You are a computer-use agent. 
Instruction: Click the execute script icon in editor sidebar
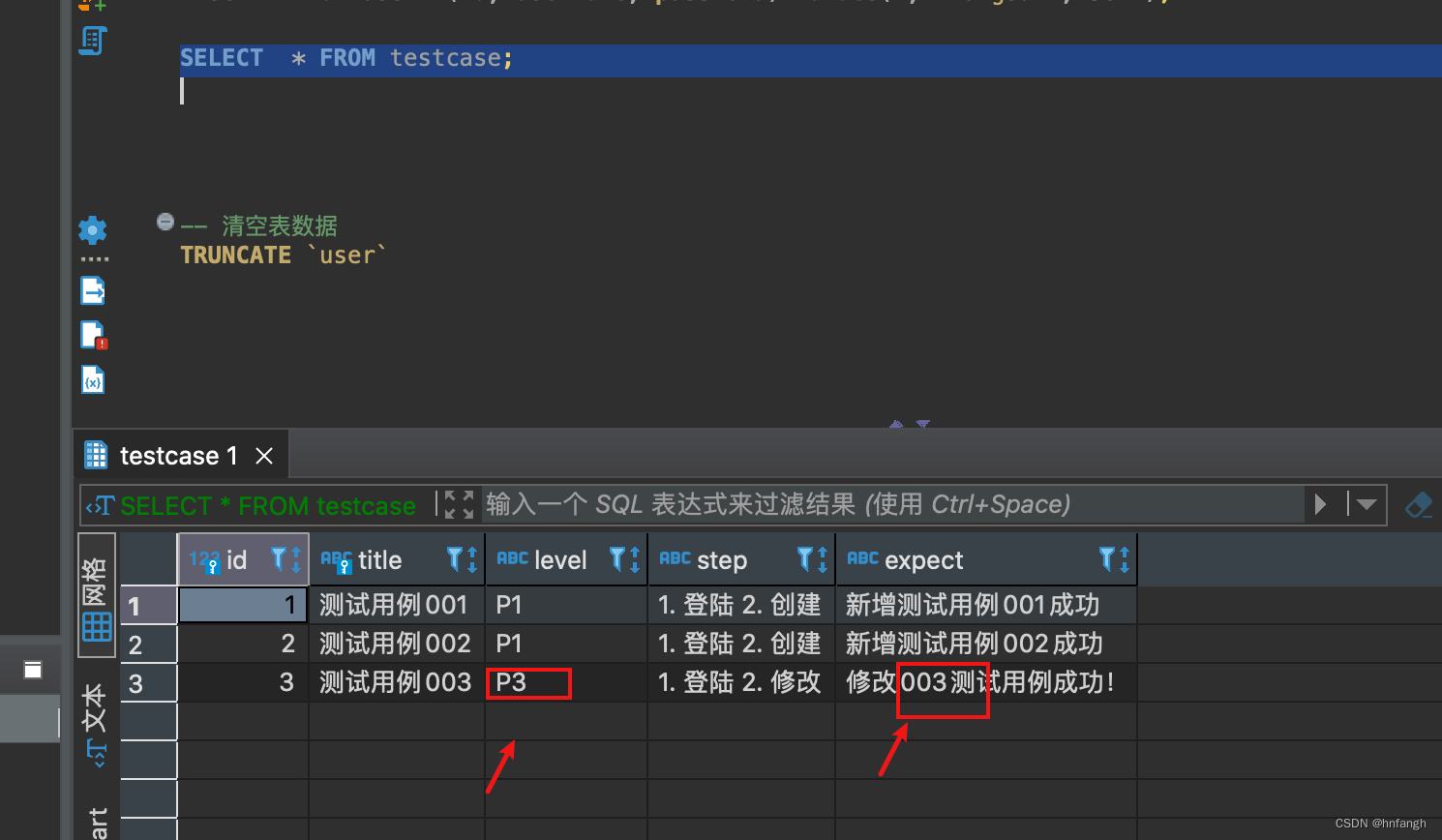[x=92, y=41]
